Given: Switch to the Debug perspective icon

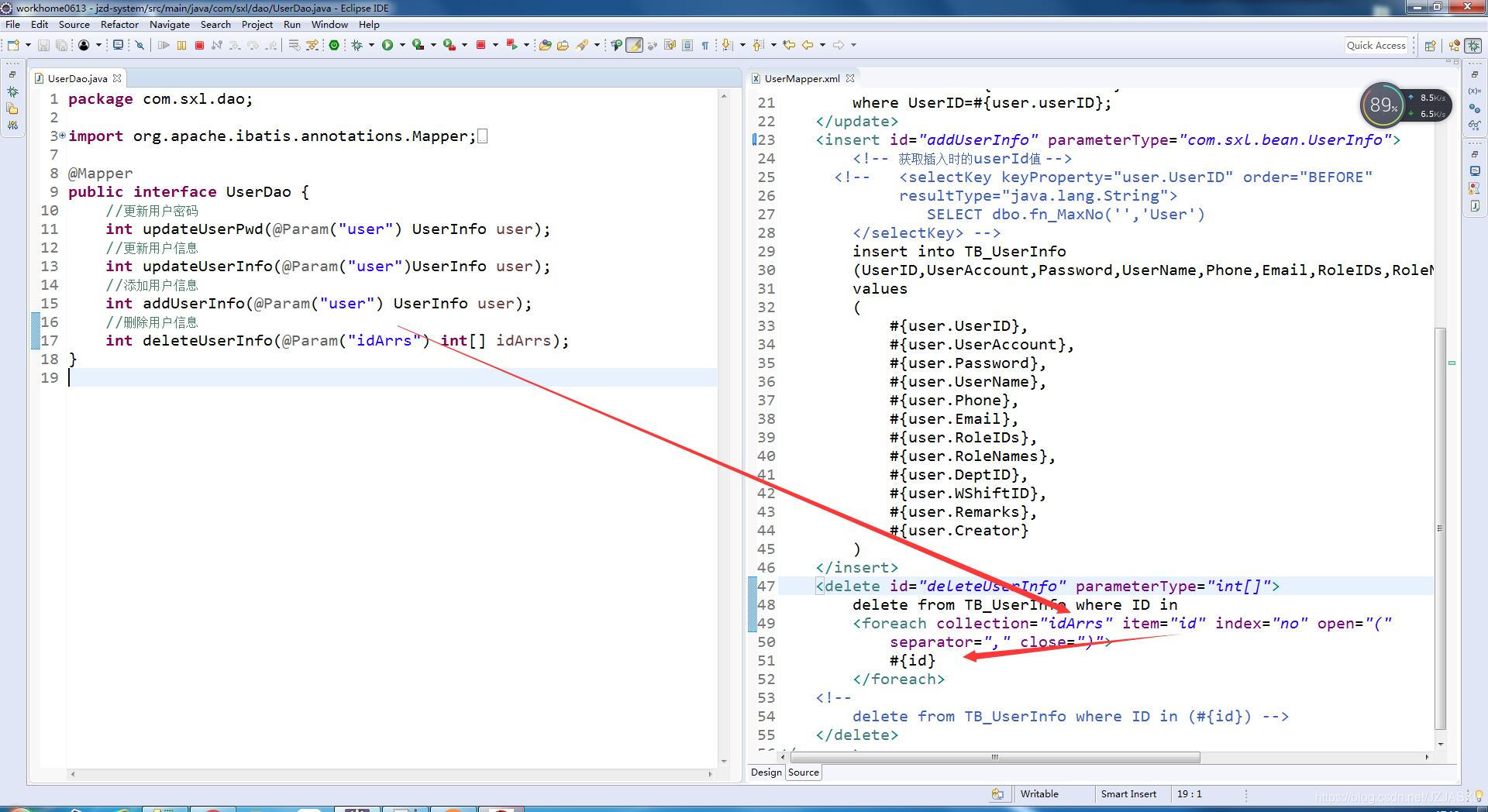Looking at the screenshot, I should pos(1473,46).
